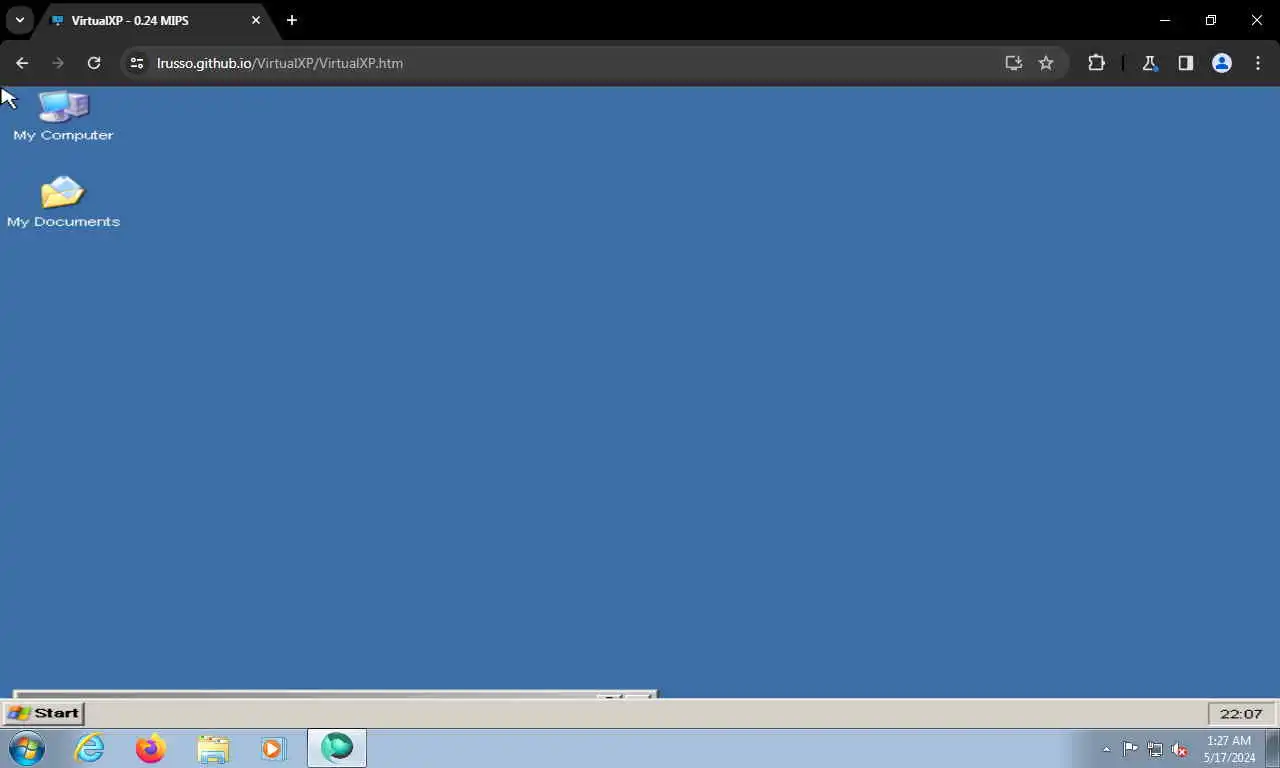
Task: Click the VirtualXP taskbar clock showing 22:07
Action: pos(1241,713)
